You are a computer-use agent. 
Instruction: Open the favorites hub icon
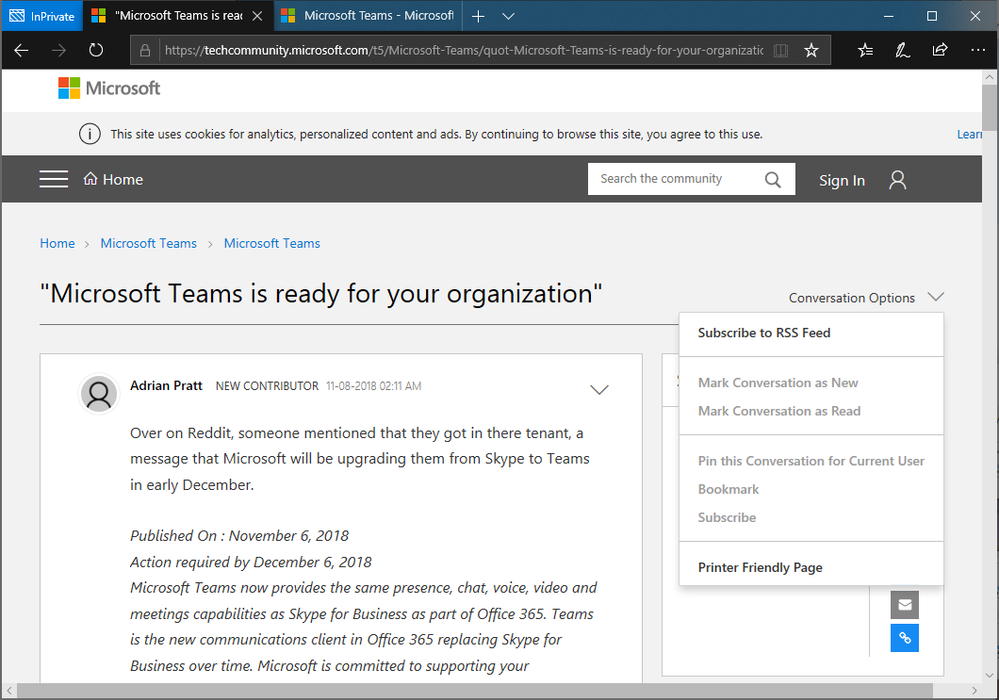click(x=865, y=50)
